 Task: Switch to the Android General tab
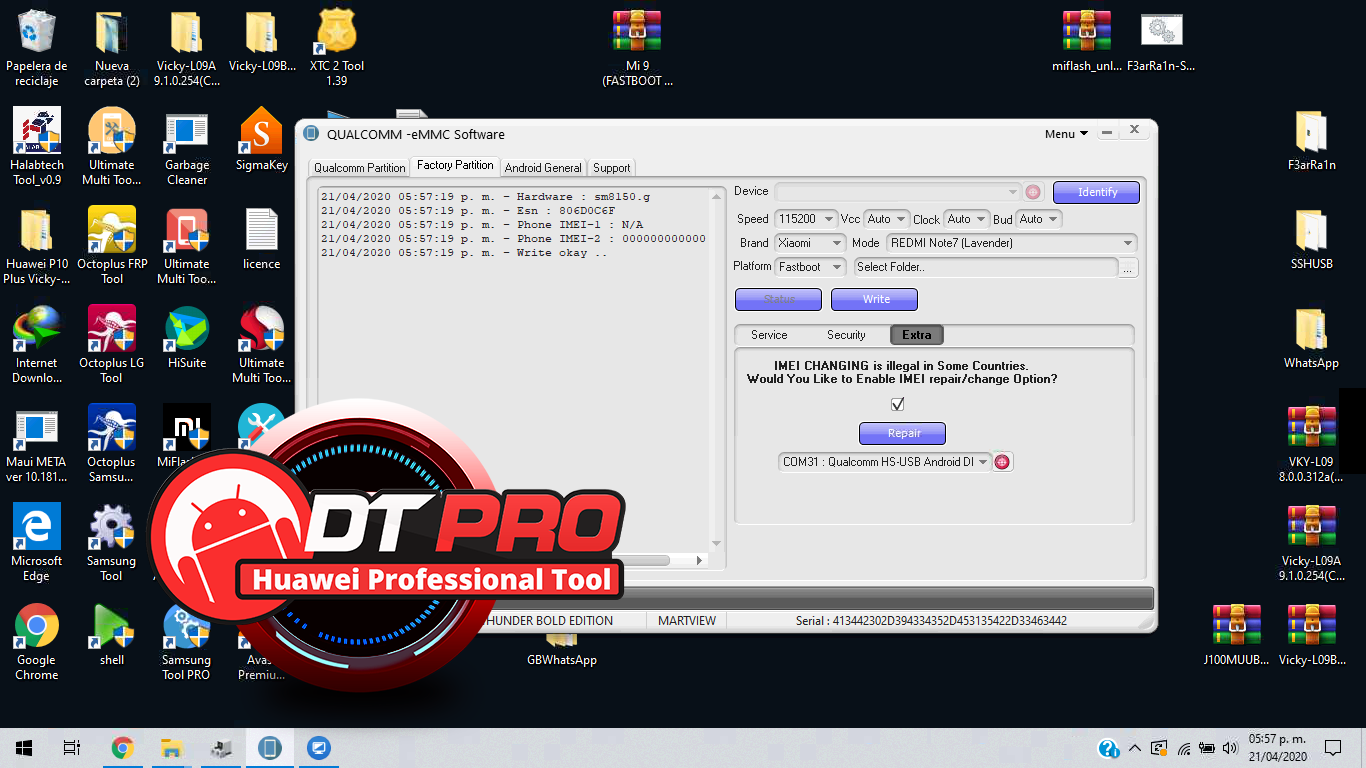coord(543,168)
